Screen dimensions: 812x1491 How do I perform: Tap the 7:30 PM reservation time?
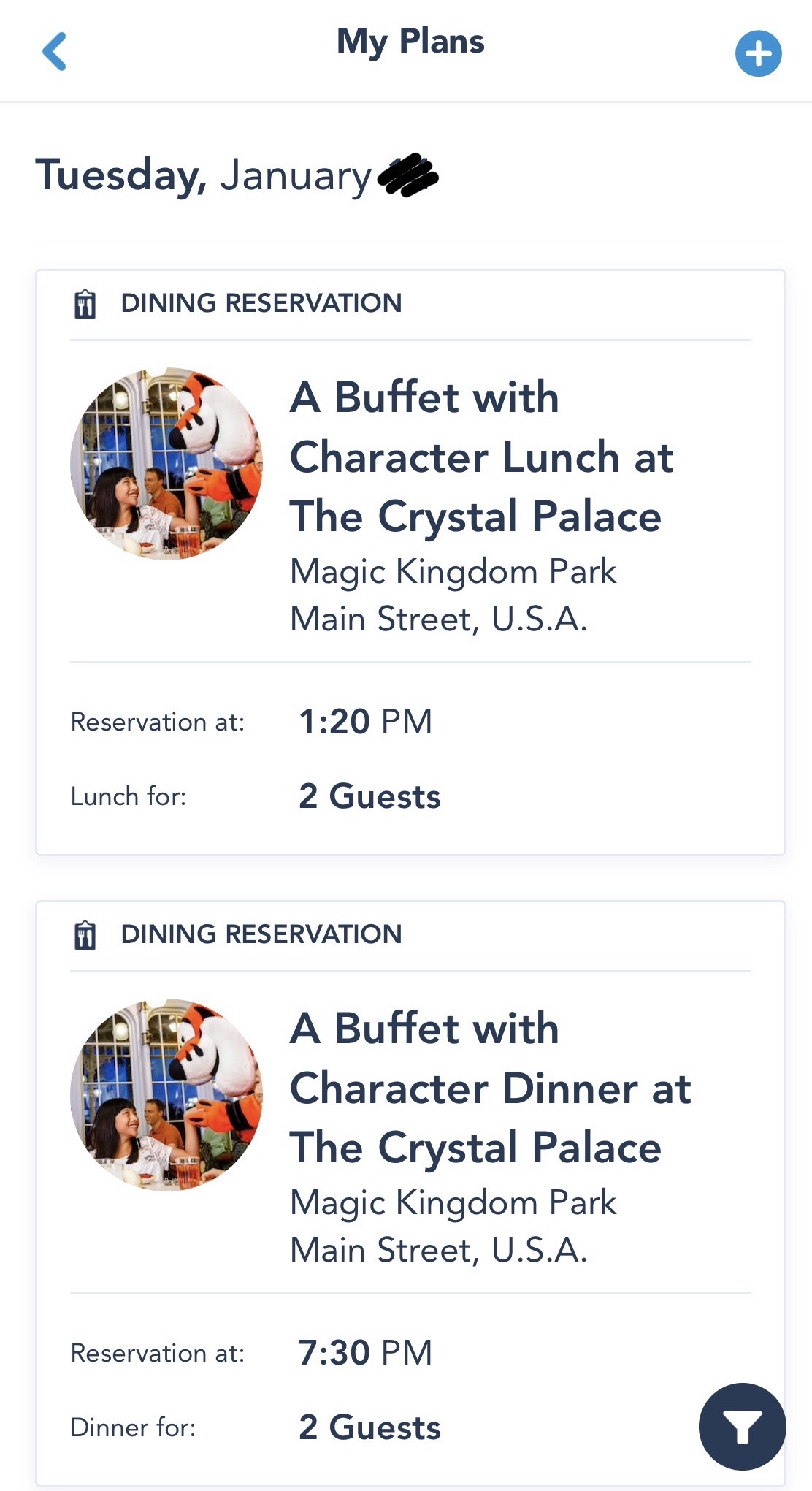point(365,1353)
